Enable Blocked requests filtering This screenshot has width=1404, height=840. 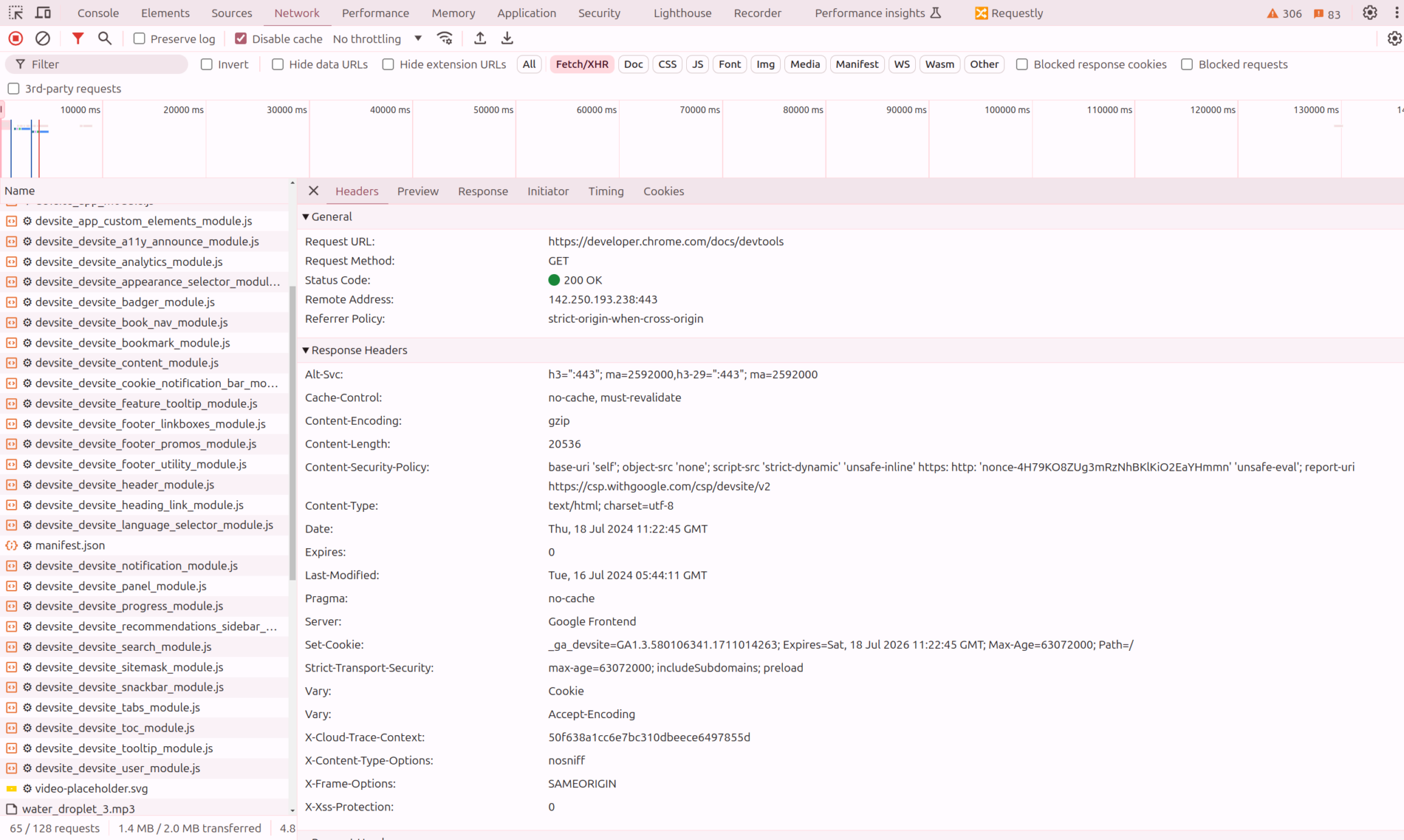tap(1187, 64)
